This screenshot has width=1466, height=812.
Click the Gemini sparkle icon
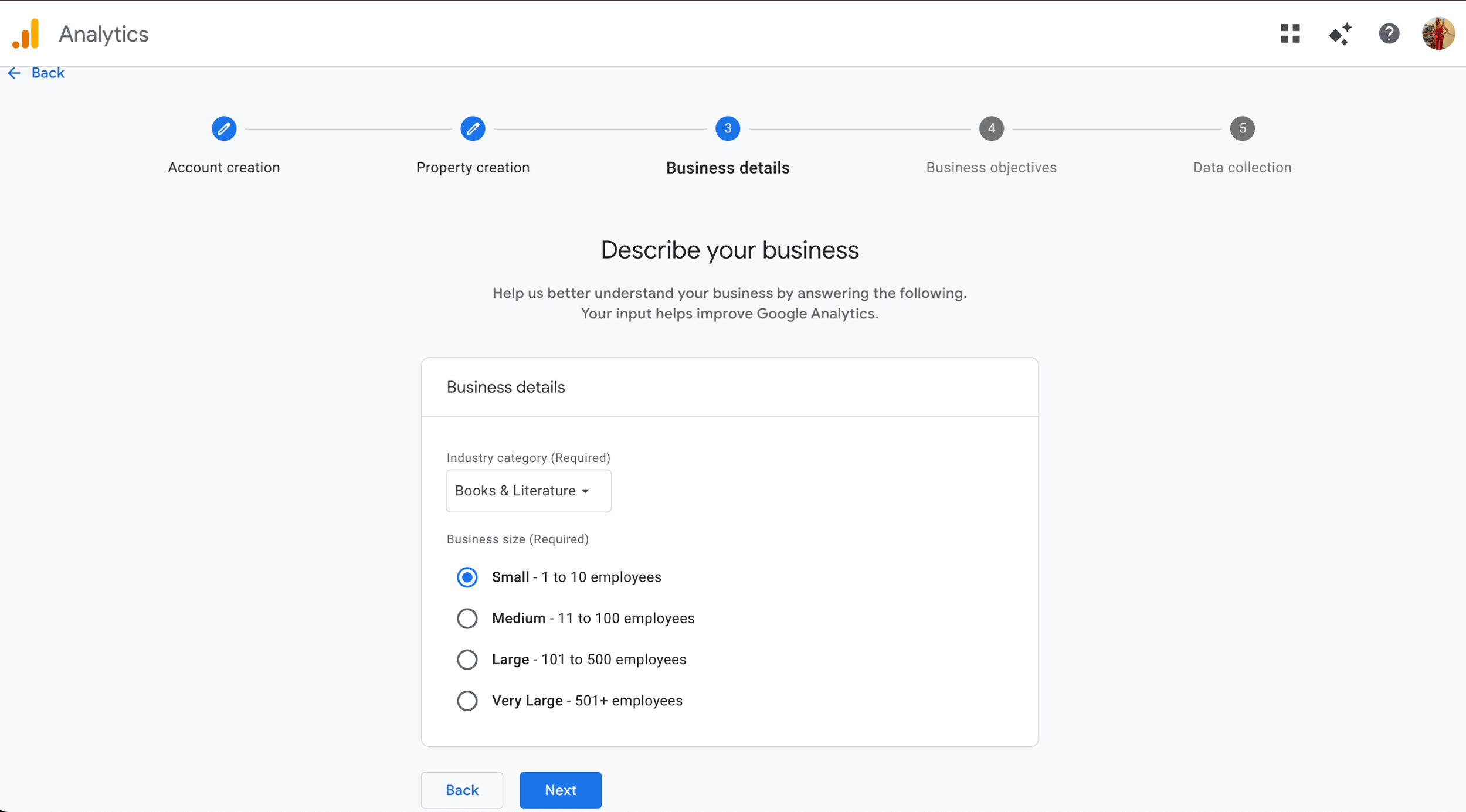[1340, 34]
